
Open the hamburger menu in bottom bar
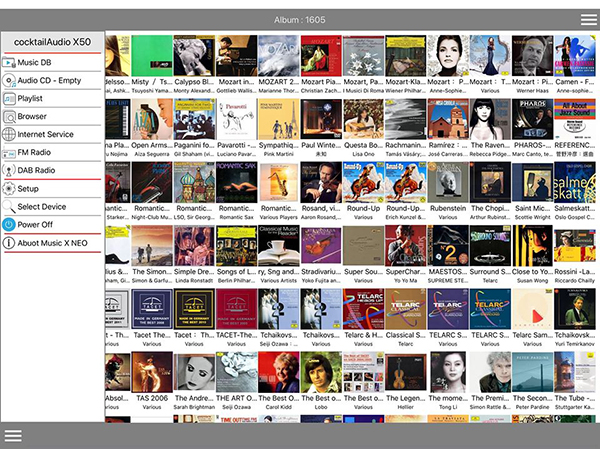coord(13,436)
